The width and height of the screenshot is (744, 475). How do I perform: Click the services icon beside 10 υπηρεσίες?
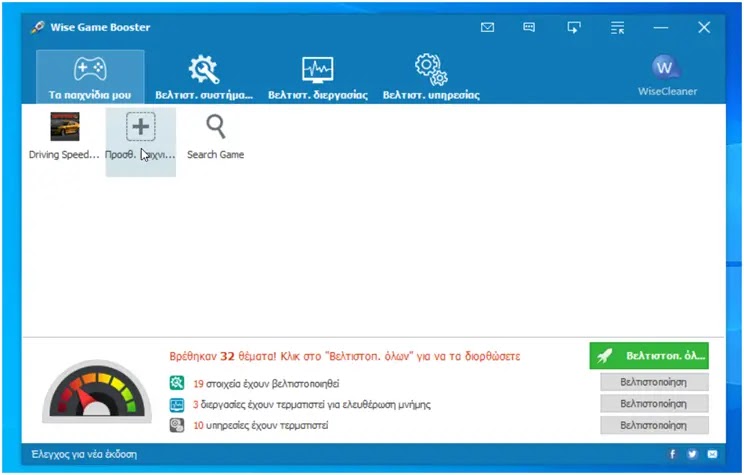(x=177, y=425)
